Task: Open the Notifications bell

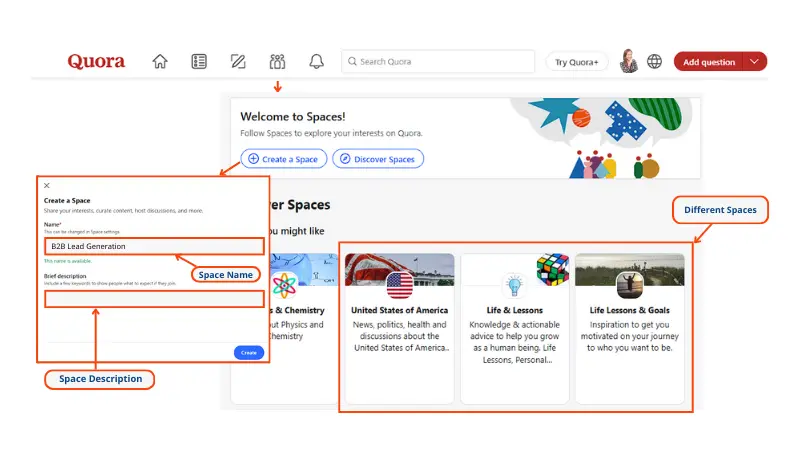Action: click(x=316, y=61)
